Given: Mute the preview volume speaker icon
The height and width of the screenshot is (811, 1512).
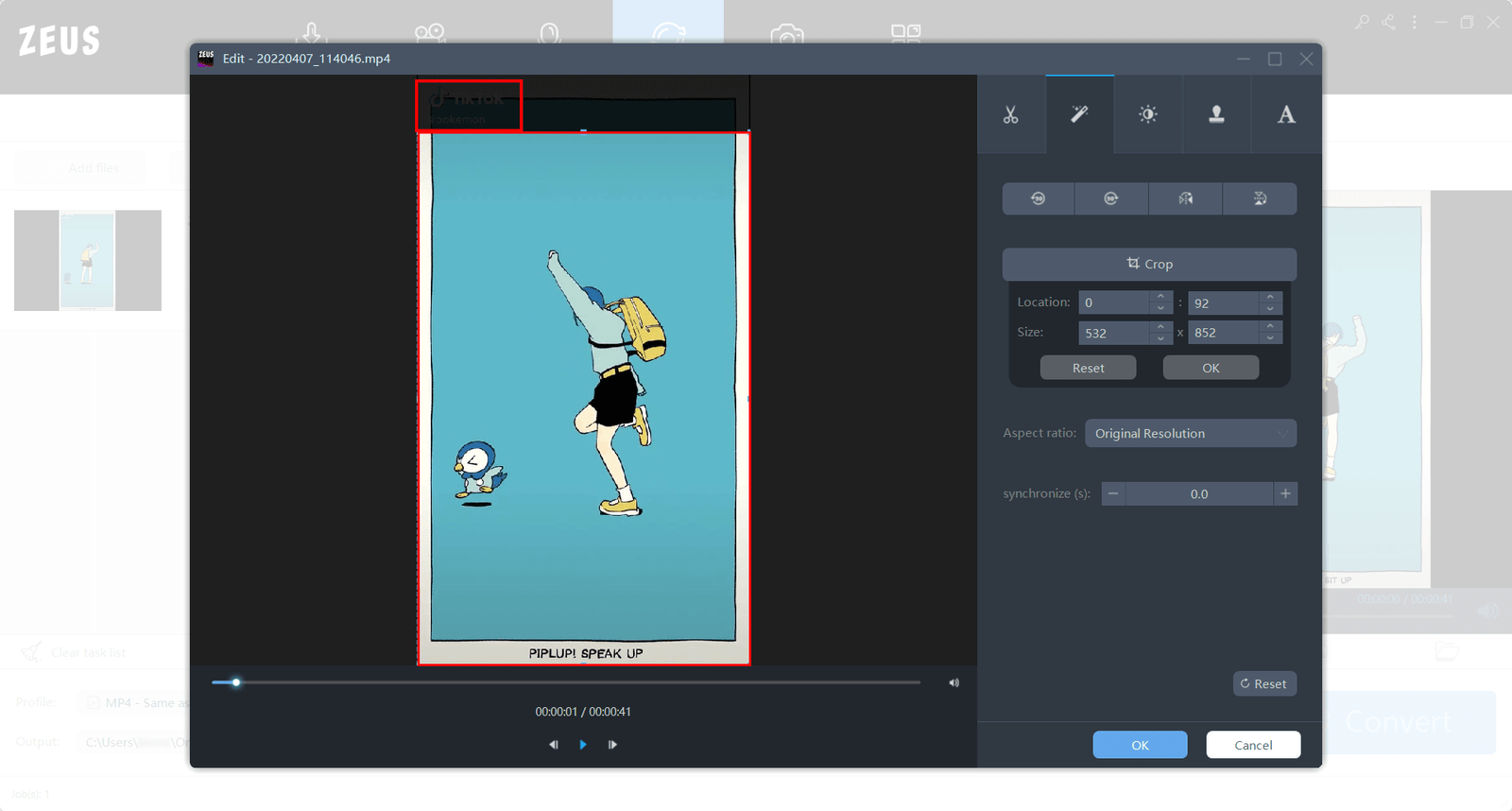Looking at the screenshot, I should pyautogui.click(x=954, y=682).
